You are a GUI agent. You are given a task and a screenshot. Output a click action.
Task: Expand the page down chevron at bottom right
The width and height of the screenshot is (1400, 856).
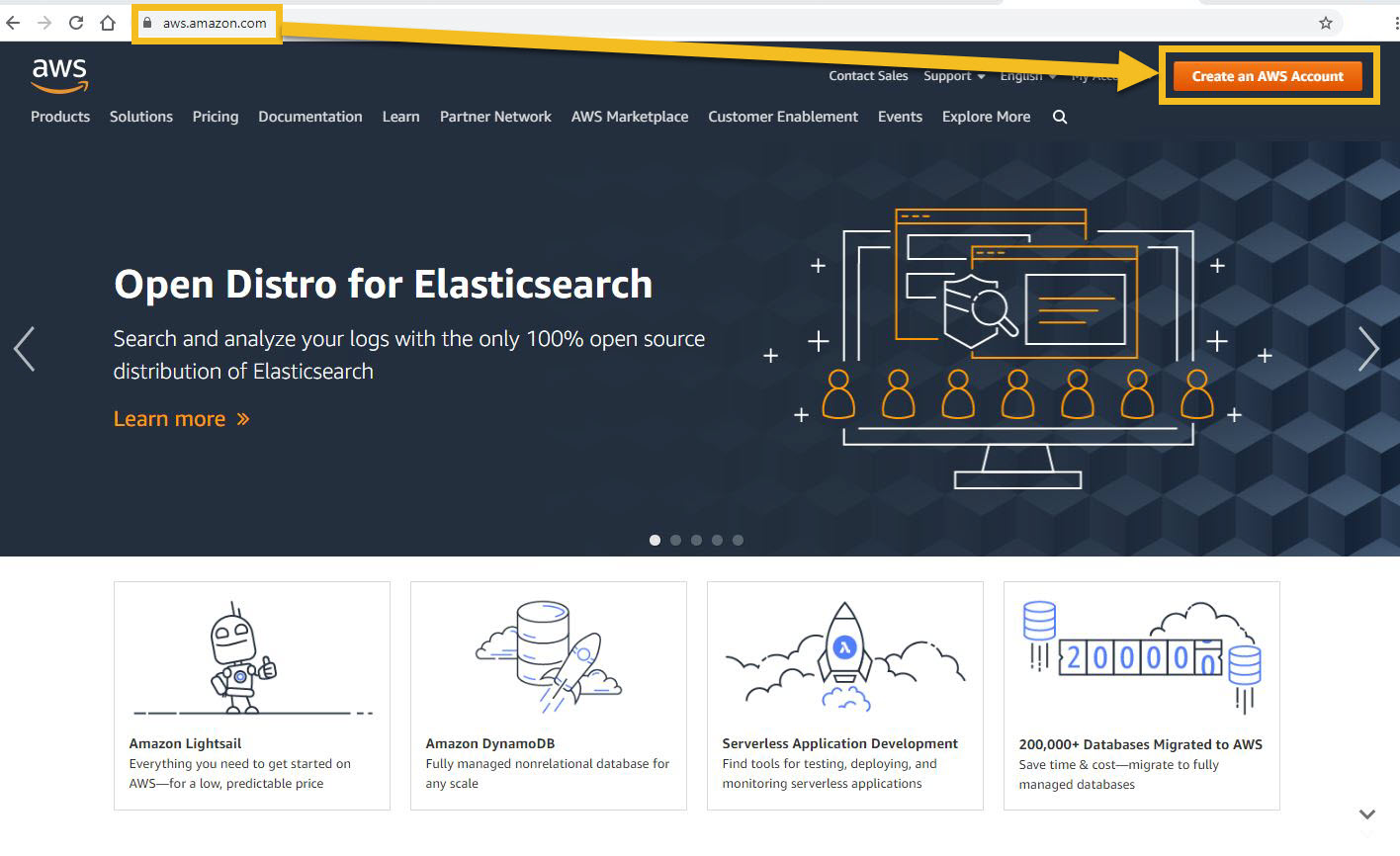coord(1367,814)
